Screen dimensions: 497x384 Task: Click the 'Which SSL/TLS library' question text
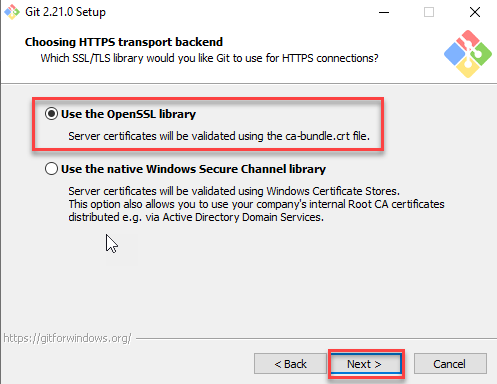click(x=209, y=58)
